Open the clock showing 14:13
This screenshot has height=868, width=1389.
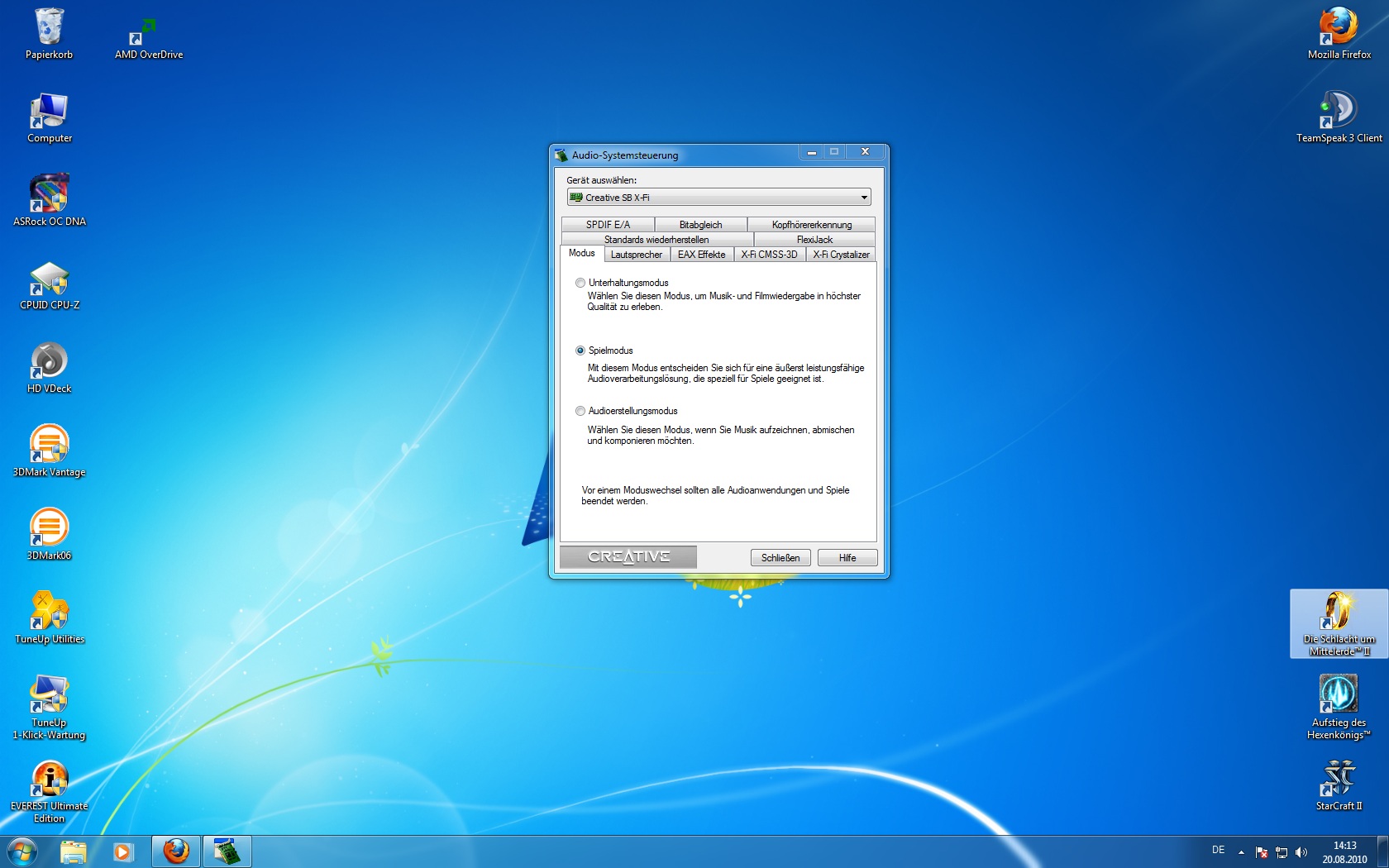point(1344,852)
